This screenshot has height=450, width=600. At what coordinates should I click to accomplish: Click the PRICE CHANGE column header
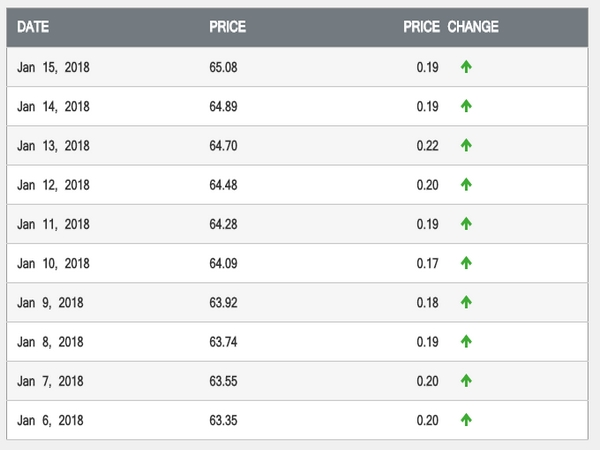tap(450, 27)
